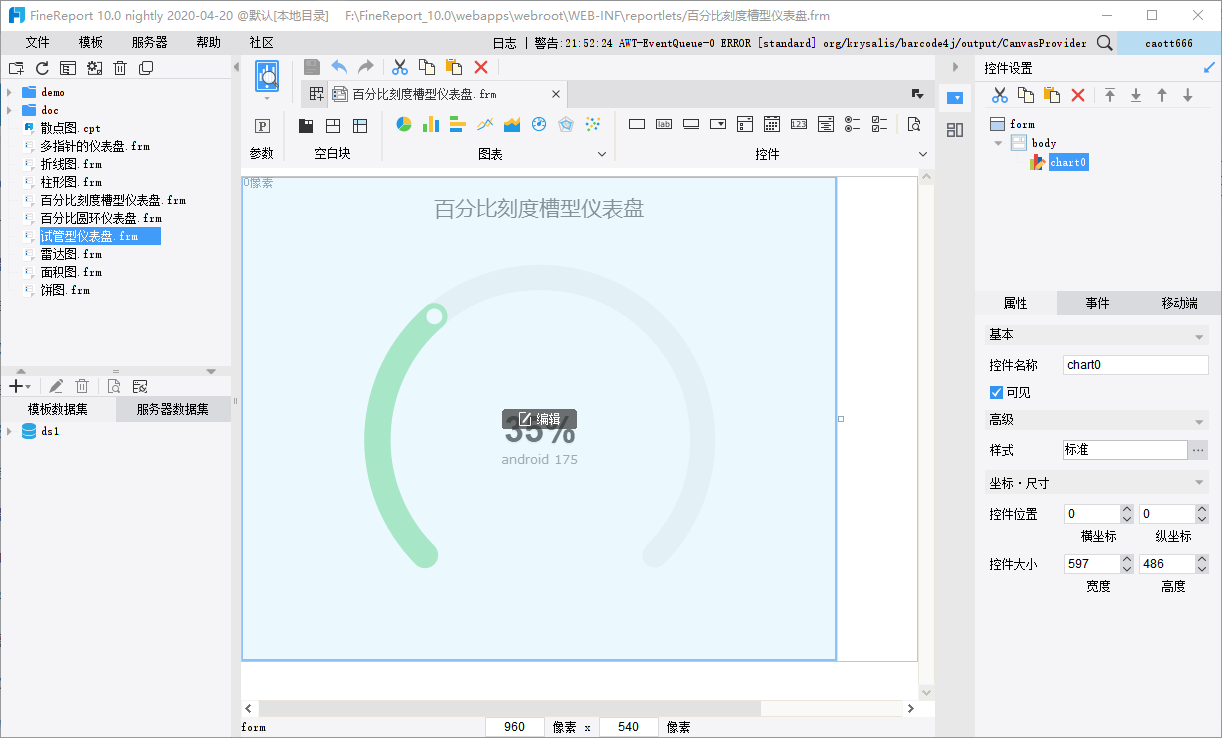Expand the ds1 dataset node
Viewport: 1222px width, 738px height.
tap(9, 432)
